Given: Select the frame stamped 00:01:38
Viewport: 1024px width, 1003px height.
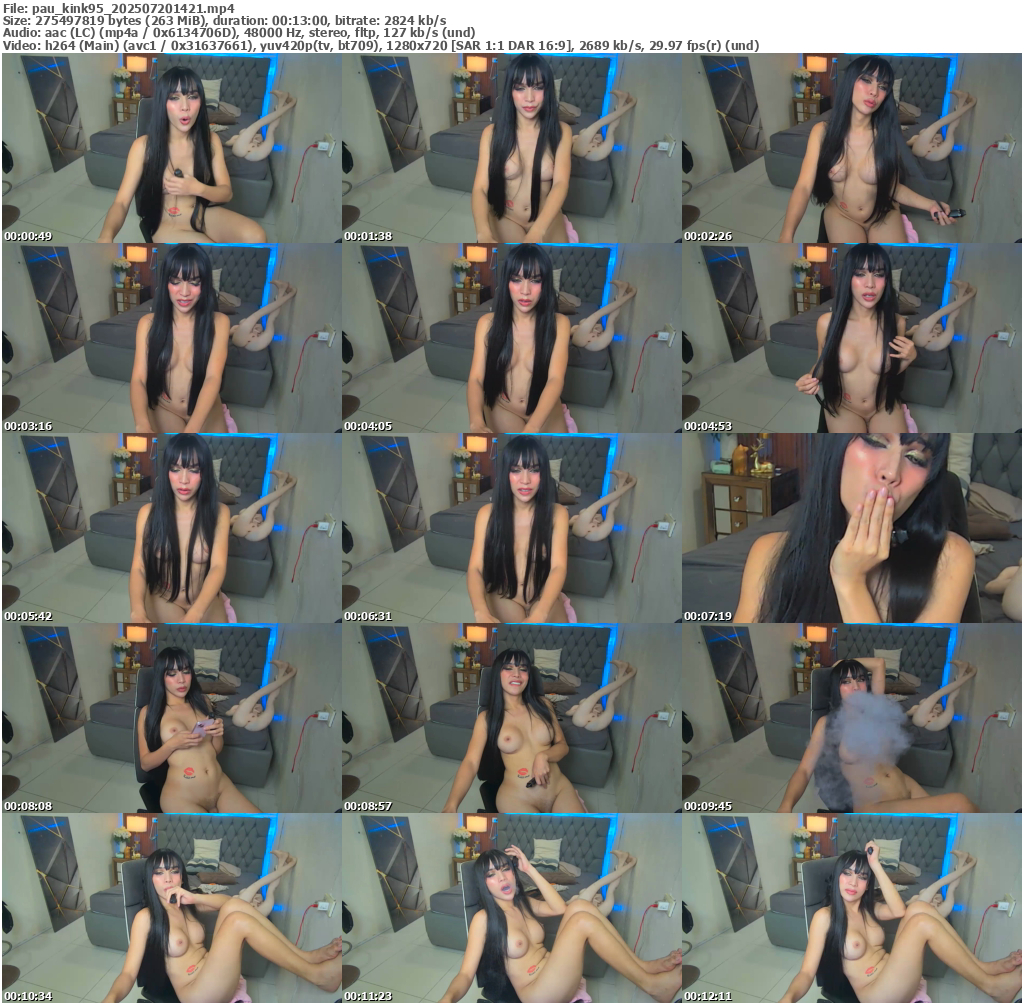Looking at the screenshot, I should [x=511, y=148].
